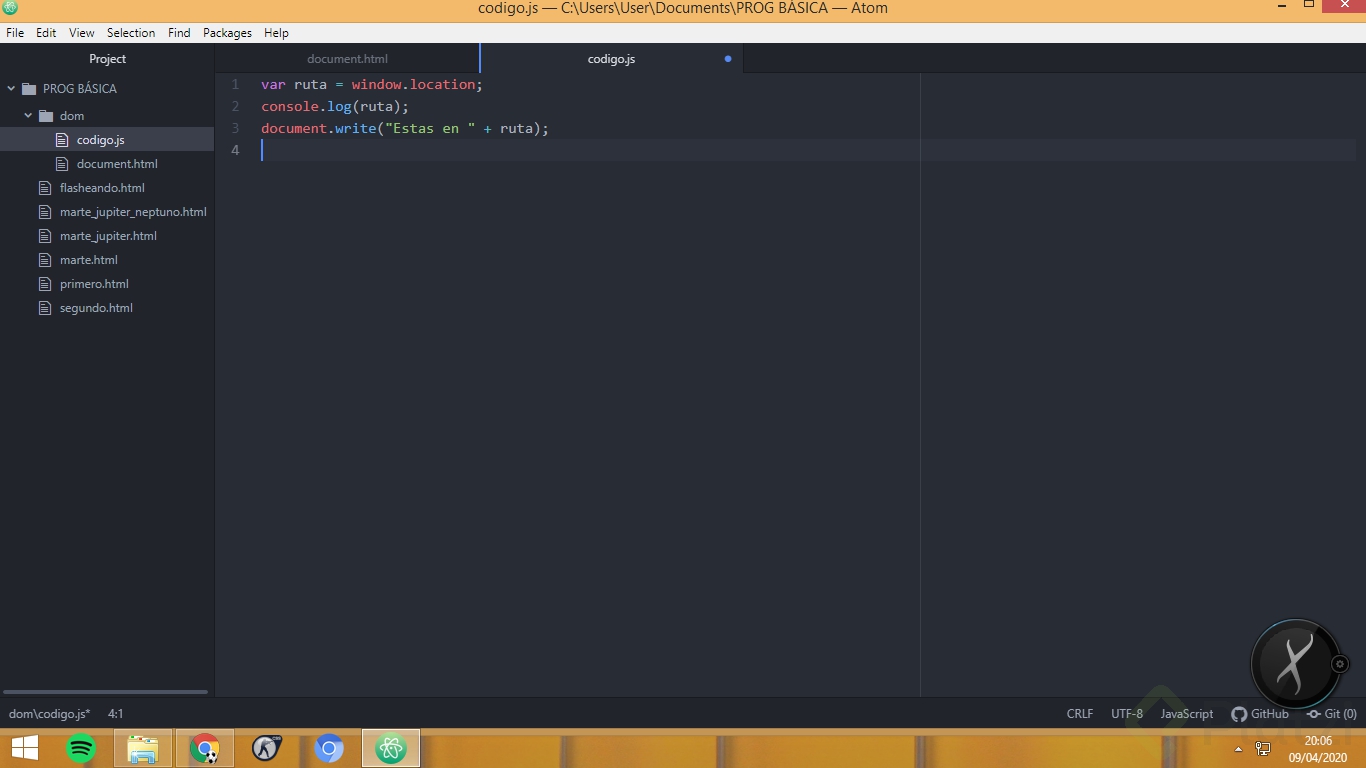
Task: Open the Windows Start button
Action: click(x=25, y=748)
